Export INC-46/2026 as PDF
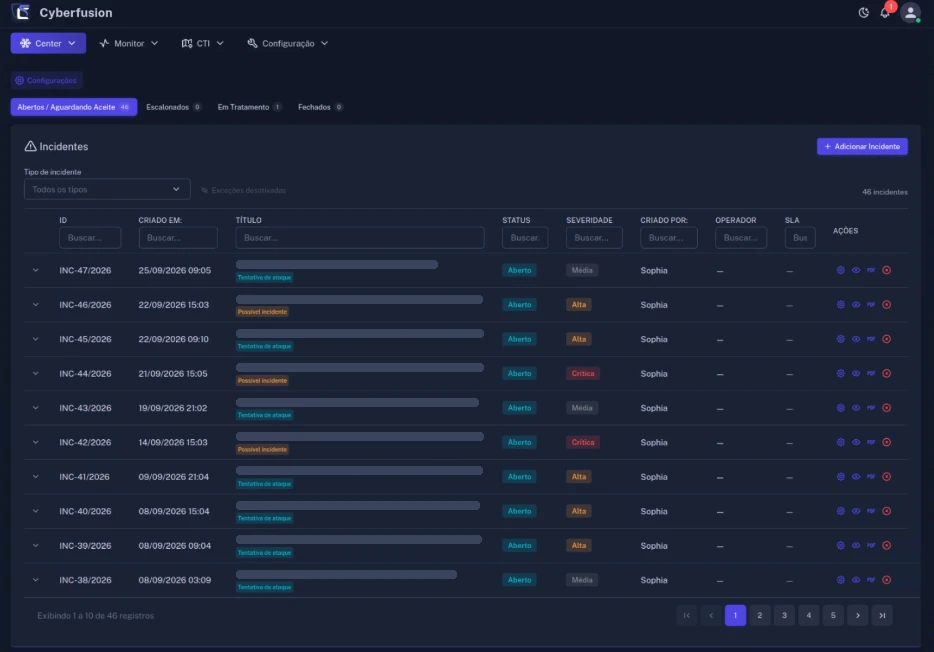This screenshot has width=934, height=652. (x=871, y=305)
